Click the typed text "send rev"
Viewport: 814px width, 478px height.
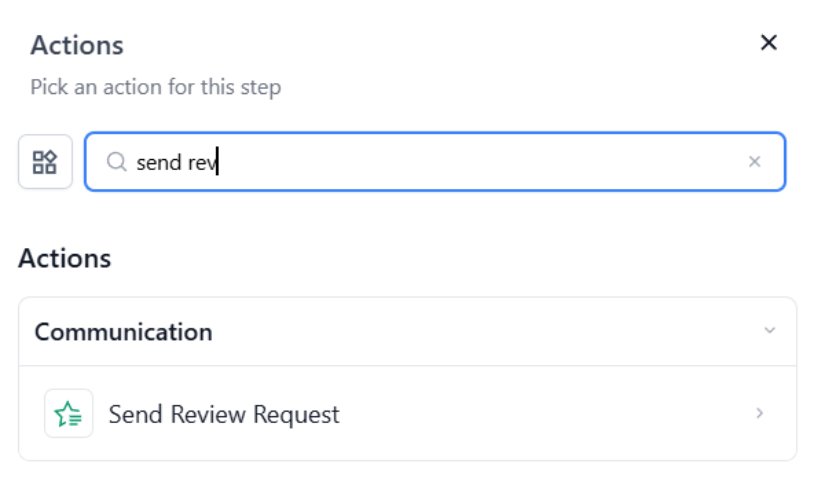[x=176, y=162]
